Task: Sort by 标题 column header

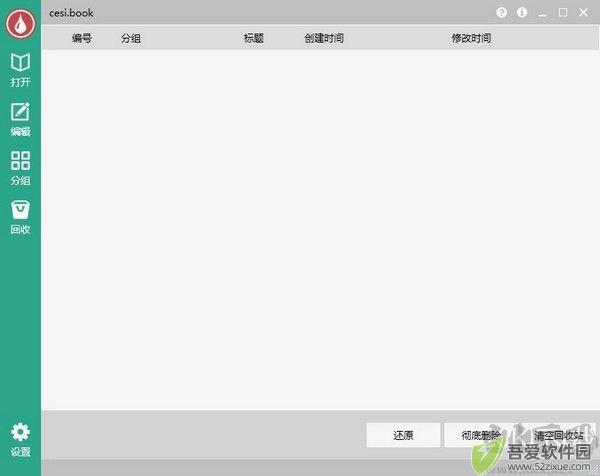Action: 254,38
